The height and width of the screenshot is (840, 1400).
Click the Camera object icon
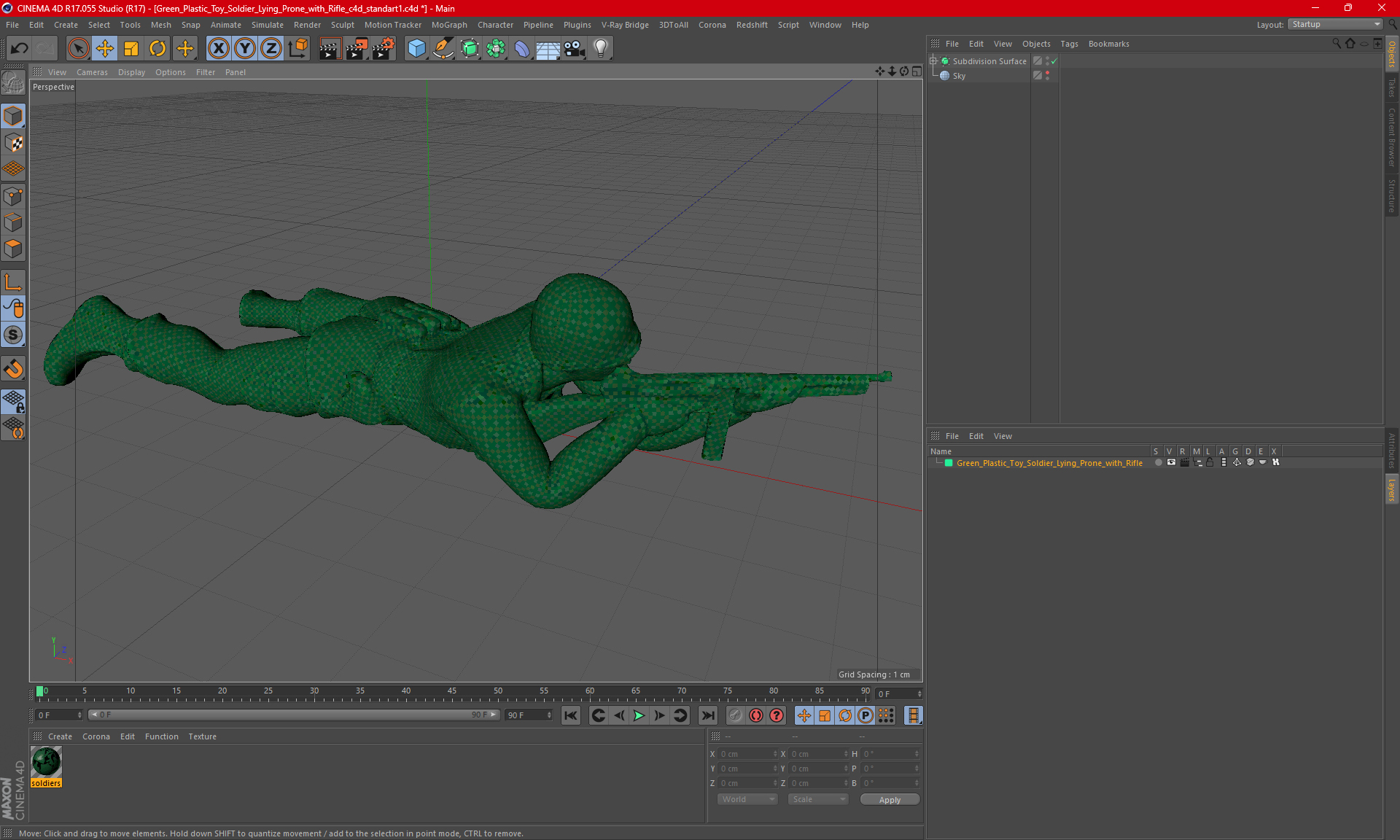(x=575, y=48)
